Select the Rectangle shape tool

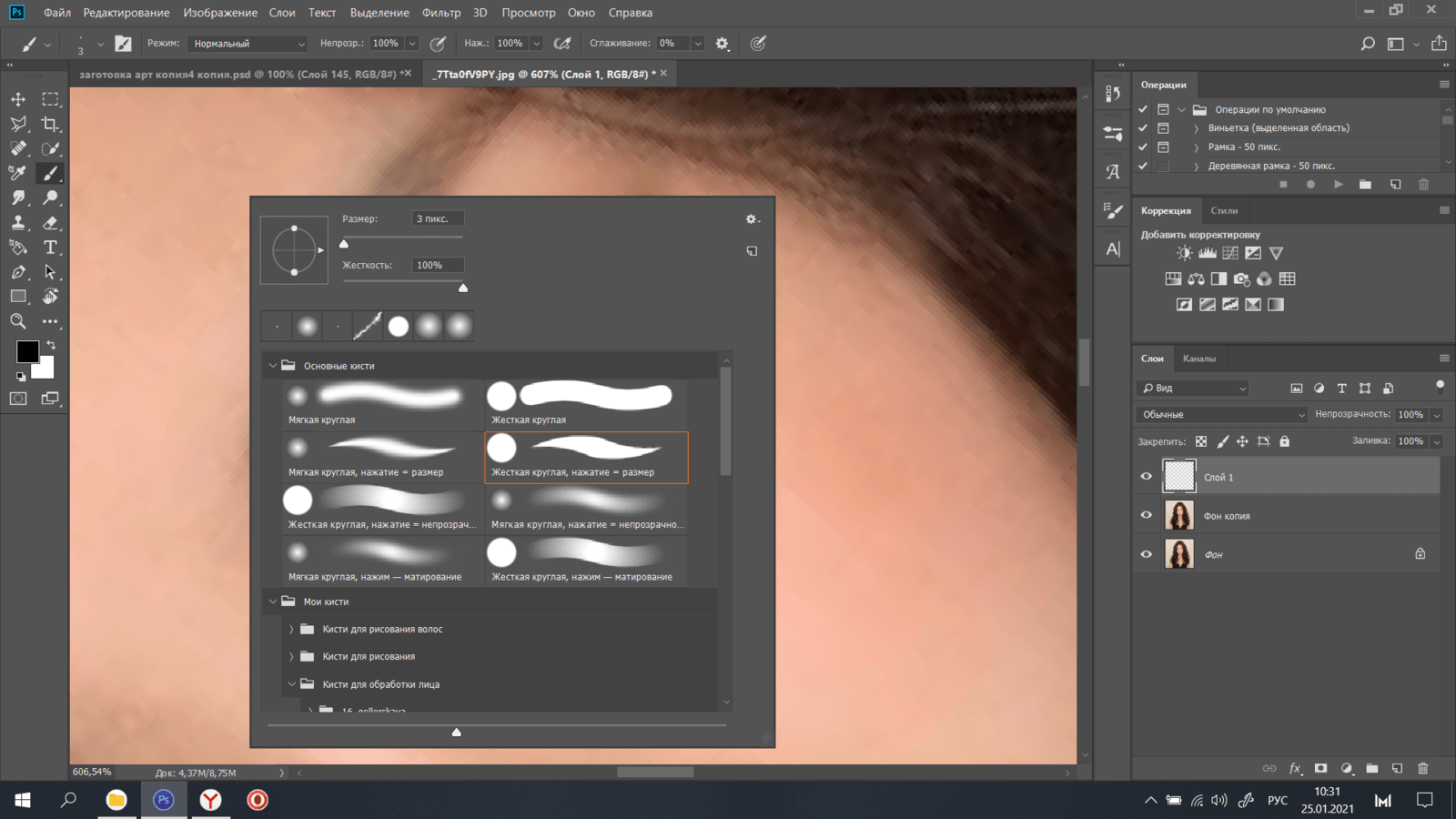18,296
